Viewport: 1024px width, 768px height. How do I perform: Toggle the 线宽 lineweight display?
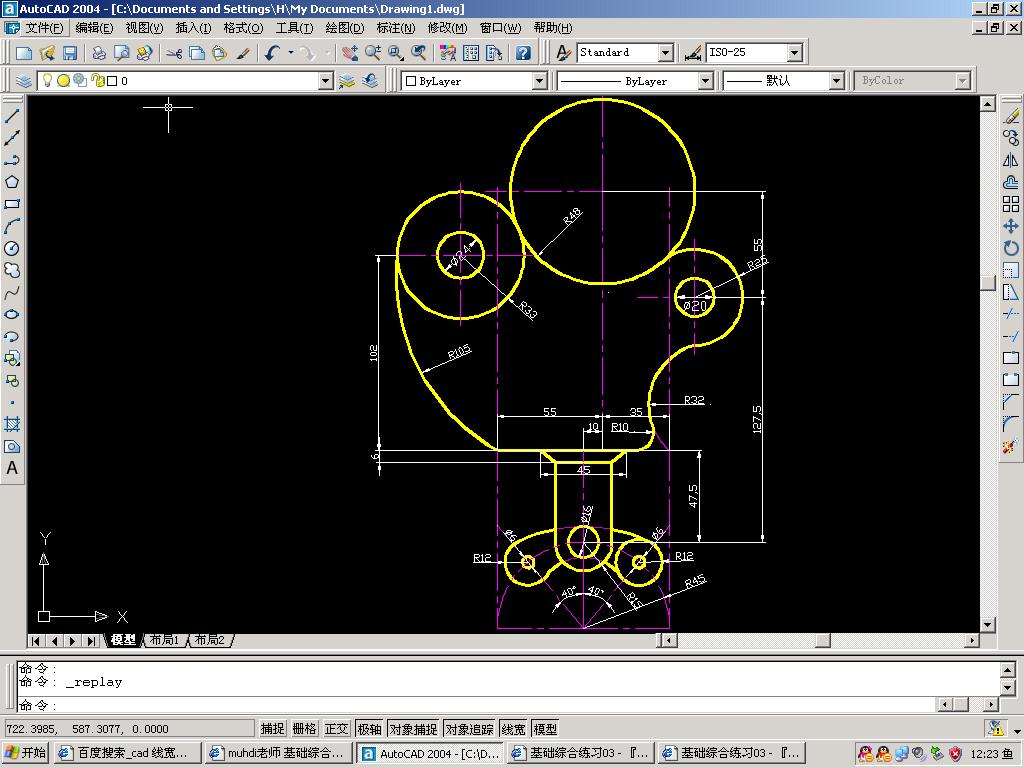pos(513,729)
